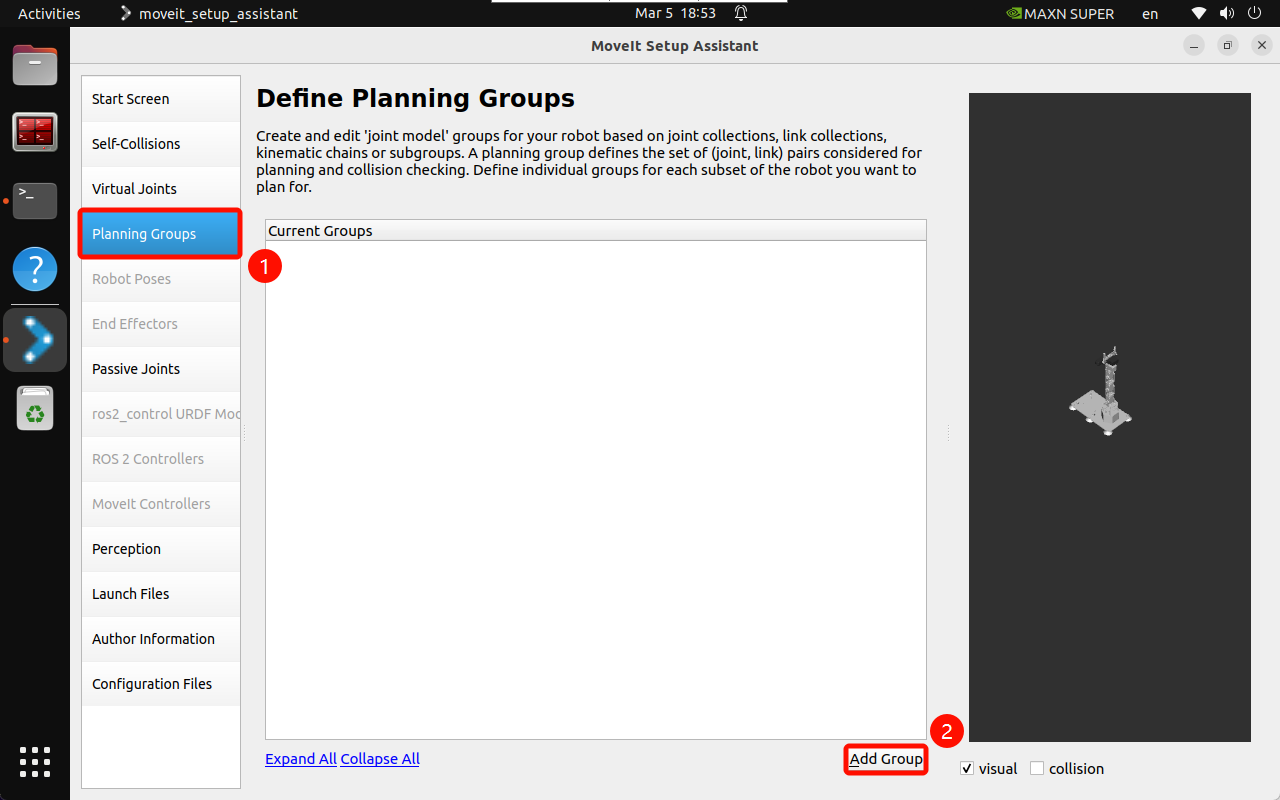Image resolution: width=1280 pixels, height=800 pixels.
Task: Switch to Virtual Joints step
Action: point(161,189)
